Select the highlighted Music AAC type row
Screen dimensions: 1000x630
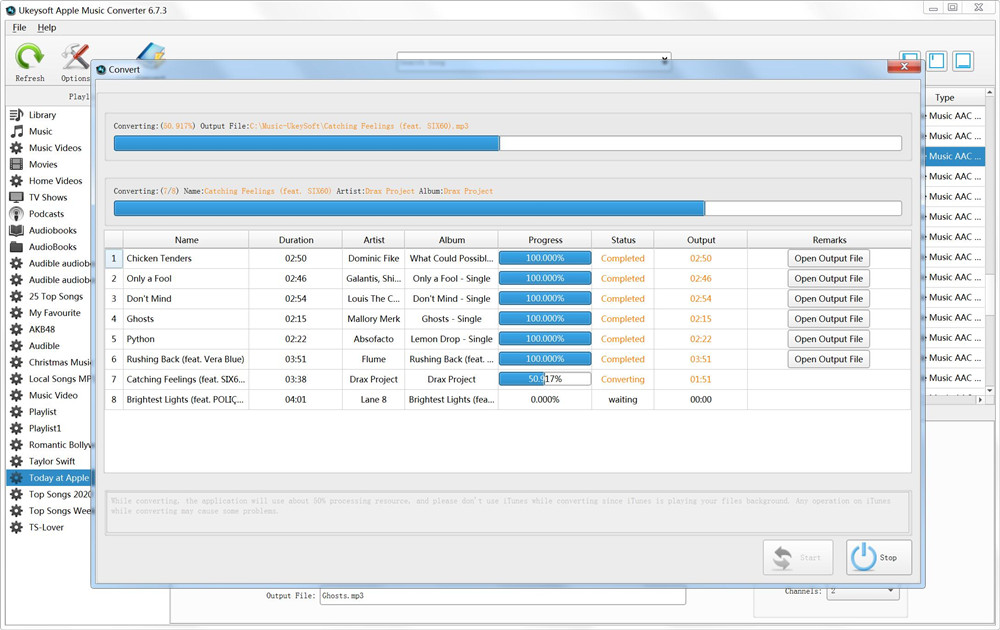point(954,156)
